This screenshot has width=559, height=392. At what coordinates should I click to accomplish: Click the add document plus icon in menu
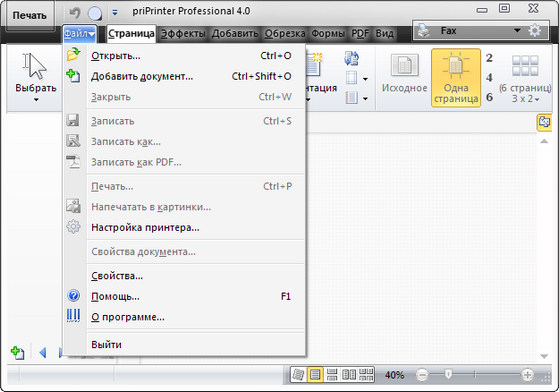tap(73, 76)
